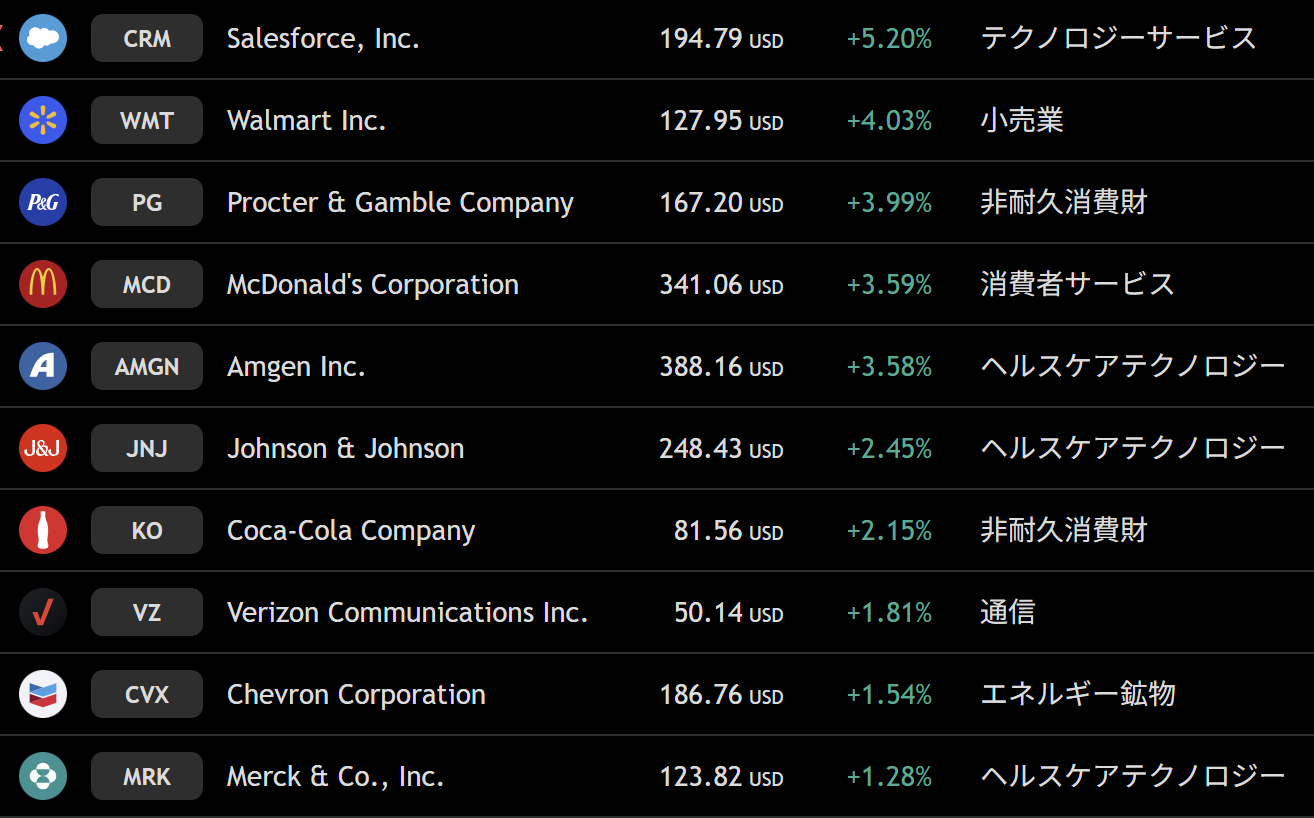Open the AMGN ticker symbol
Image resolution: width=1314 pixels, height=818 pixels.
tap(147, 367)
